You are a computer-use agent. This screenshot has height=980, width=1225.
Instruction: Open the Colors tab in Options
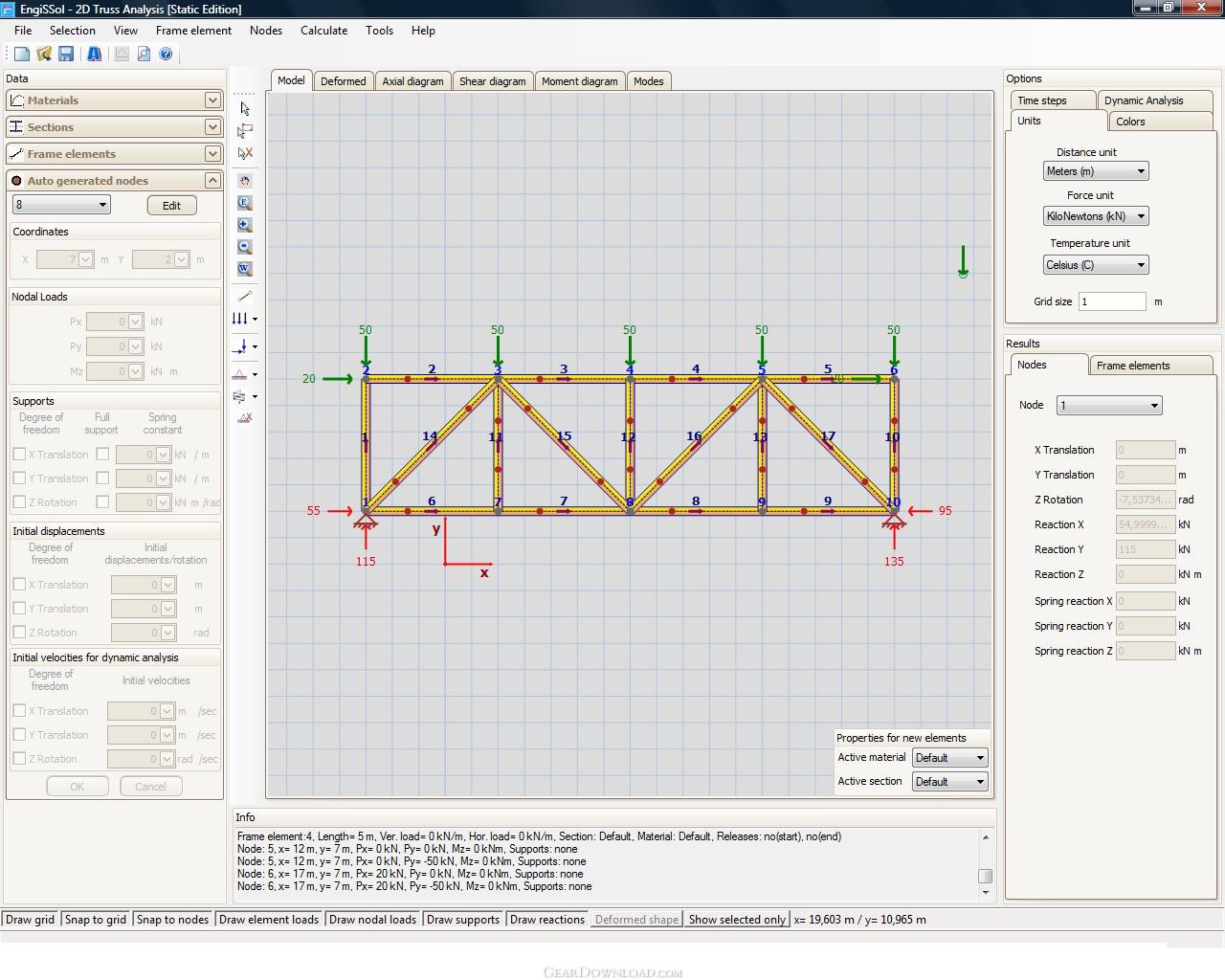[x=1129, y=122]
